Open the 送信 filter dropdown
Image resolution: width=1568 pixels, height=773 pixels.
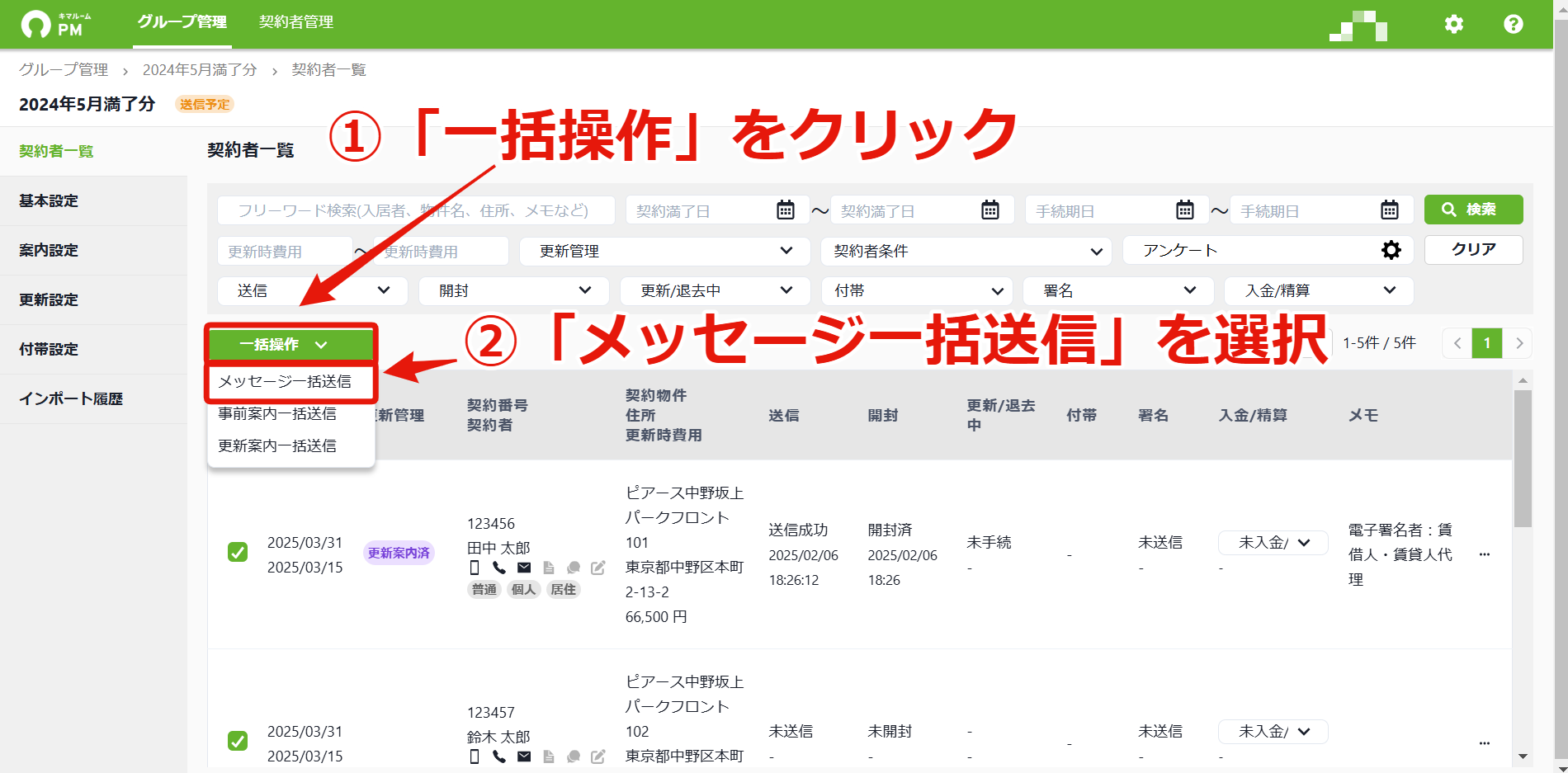tap(313, 290)
